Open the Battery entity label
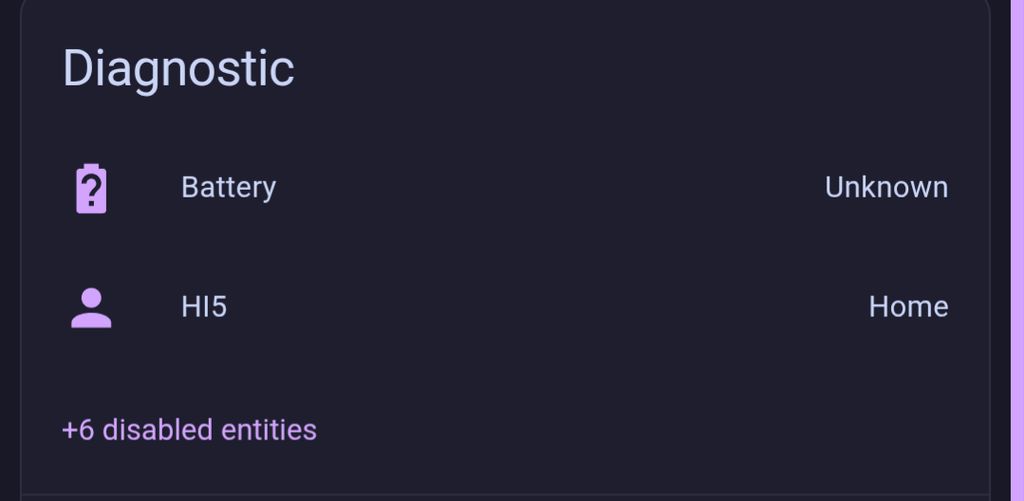The height and width of the screenshot is (501, 1024). [228, 187]
